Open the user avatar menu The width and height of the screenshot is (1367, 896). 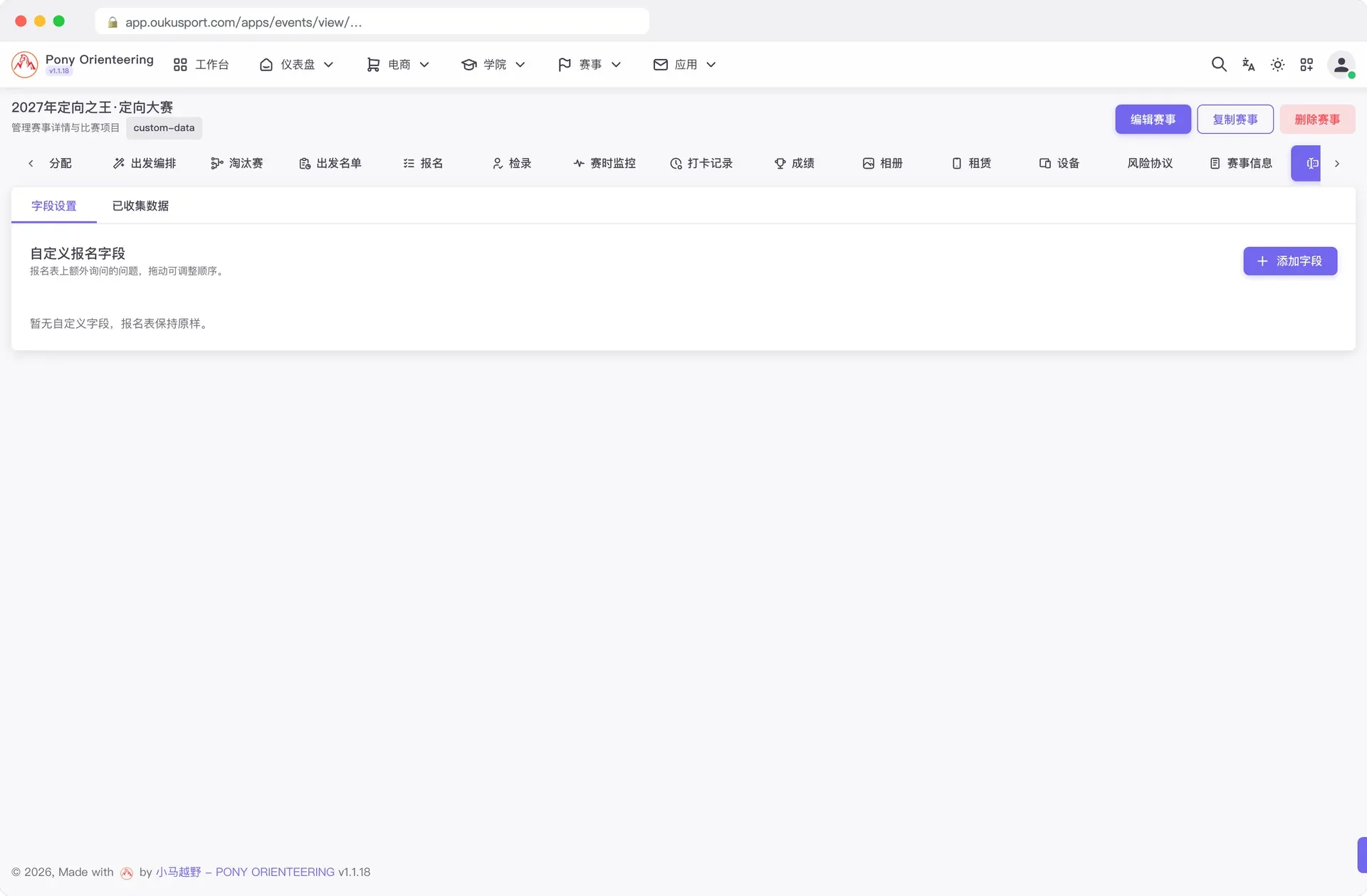click(x=1341, y=65)
